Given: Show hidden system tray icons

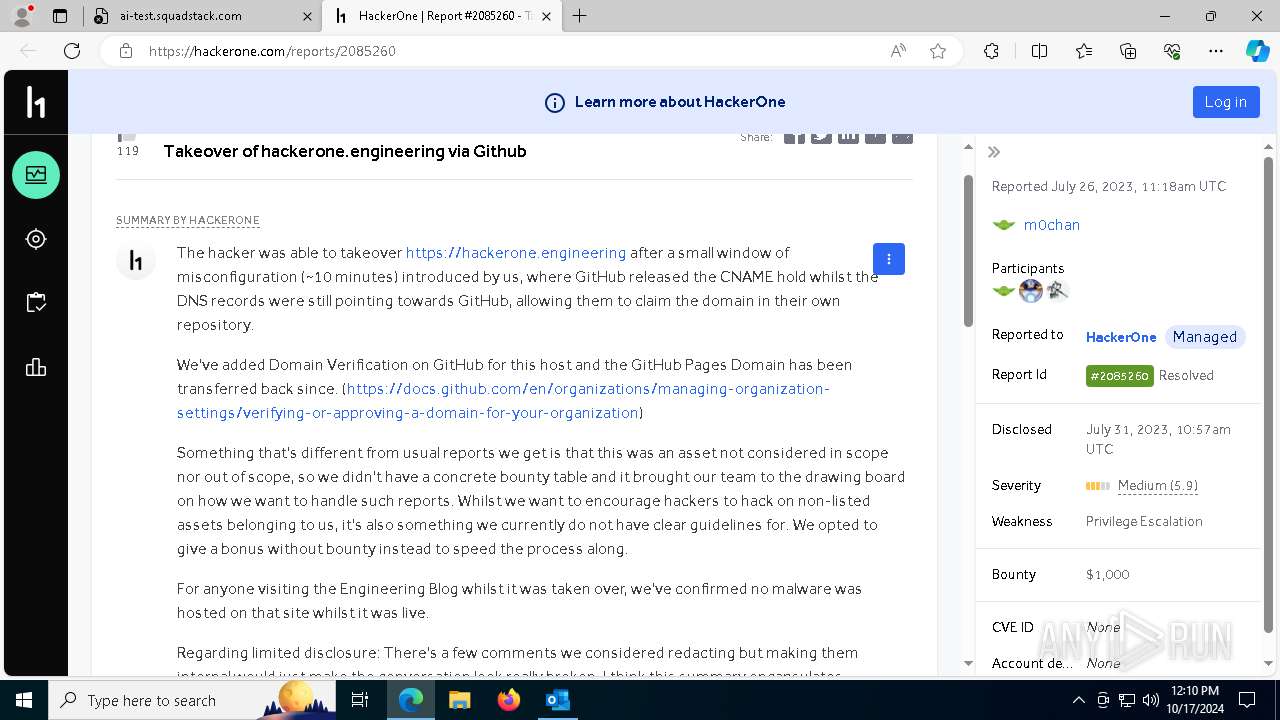Looking at the screenshot, I should click(x=1078, y=700).
